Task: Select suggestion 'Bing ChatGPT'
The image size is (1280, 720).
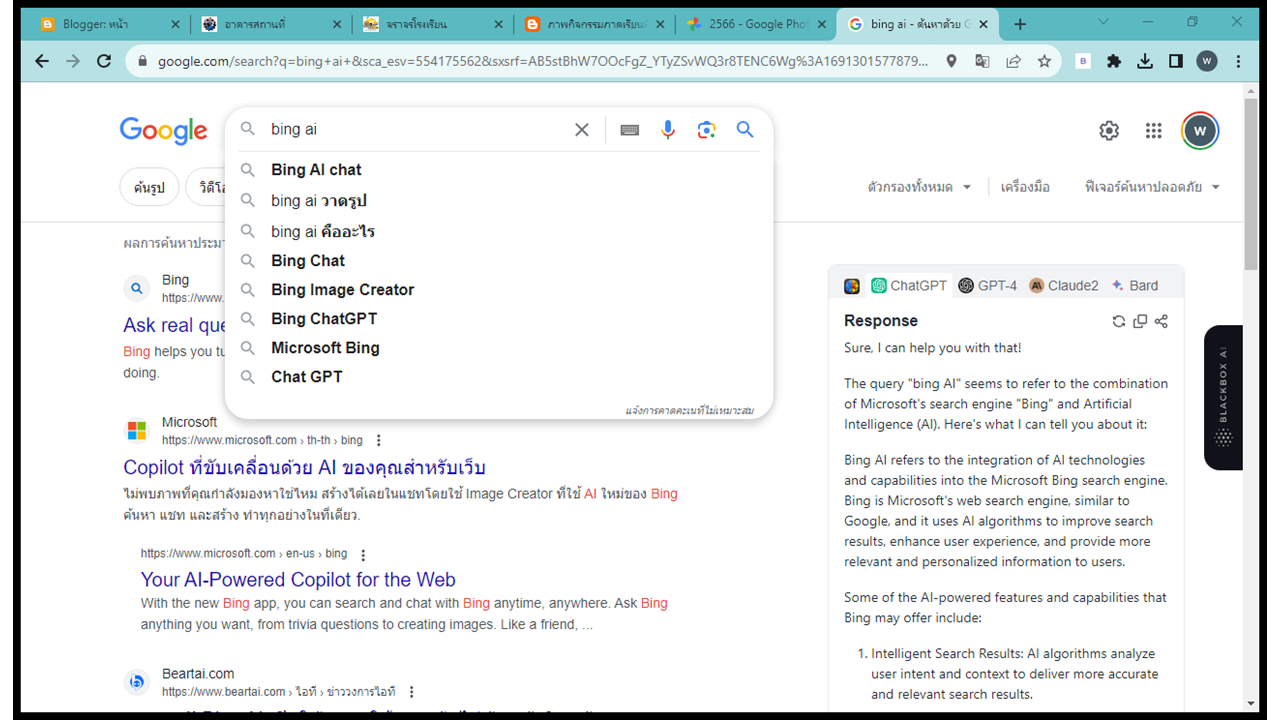Action: (499, 319)
